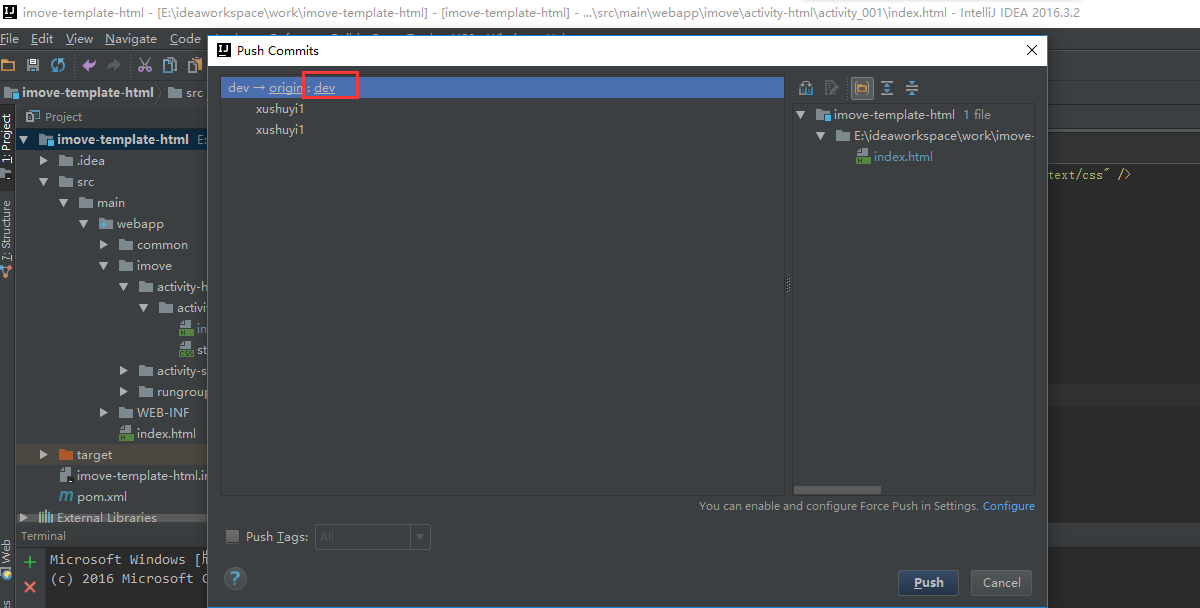Click Collapse All icon in Push dialog
This screenshot has width=1200, height=608.
(x=912, y=88)
